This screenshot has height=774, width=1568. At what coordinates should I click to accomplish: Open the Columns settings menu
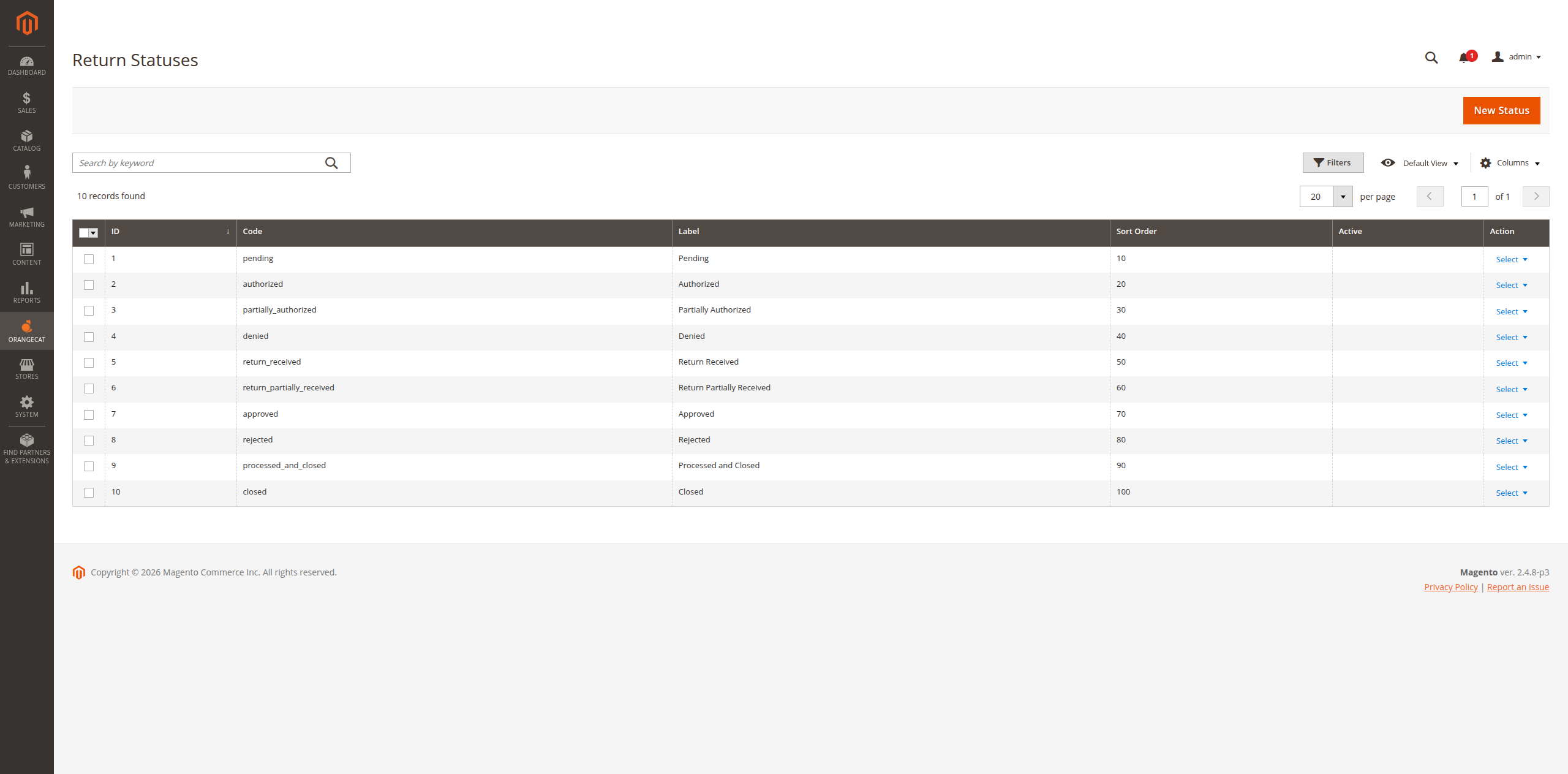tap(1510, 163)
